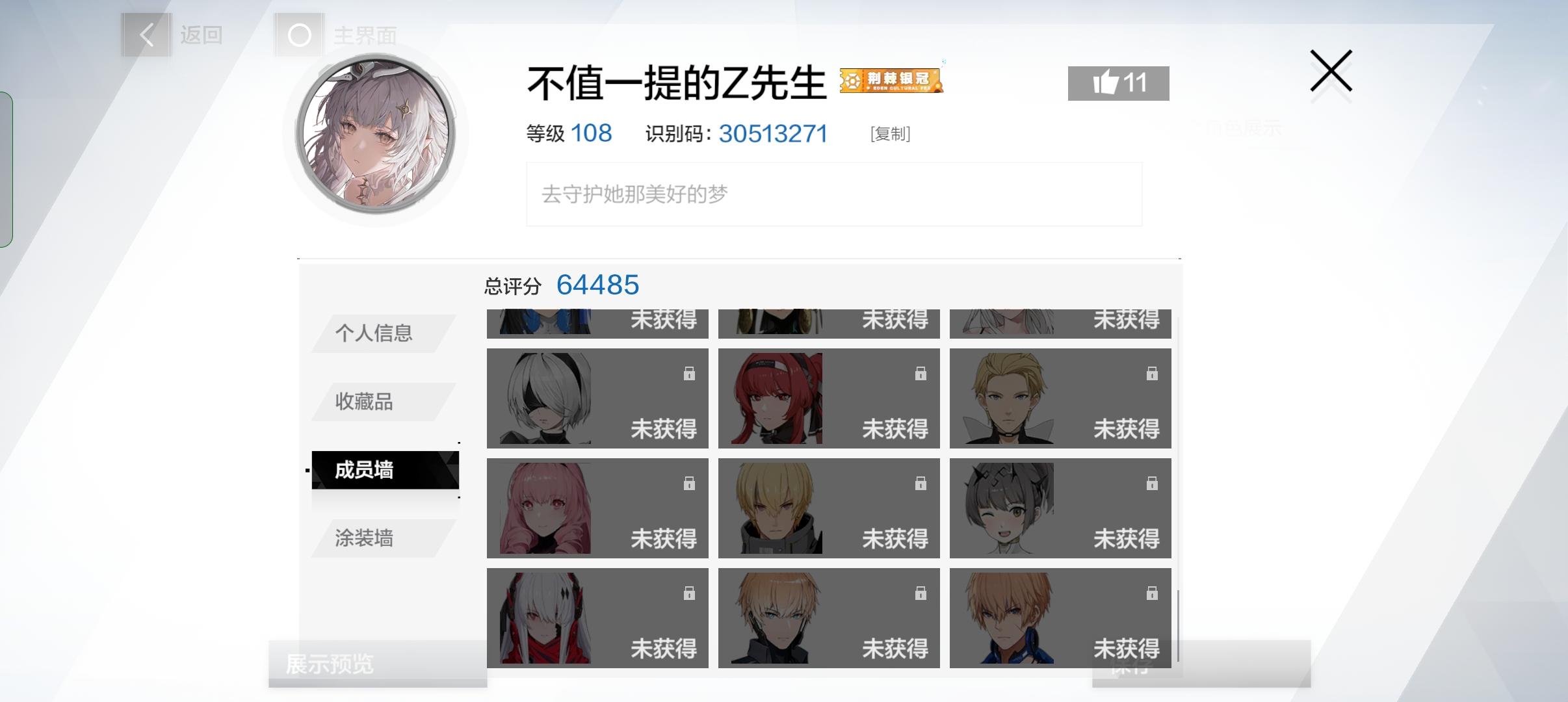Close the profile panel with X
Screen dimensions: 1568x702
(1331, 71)
